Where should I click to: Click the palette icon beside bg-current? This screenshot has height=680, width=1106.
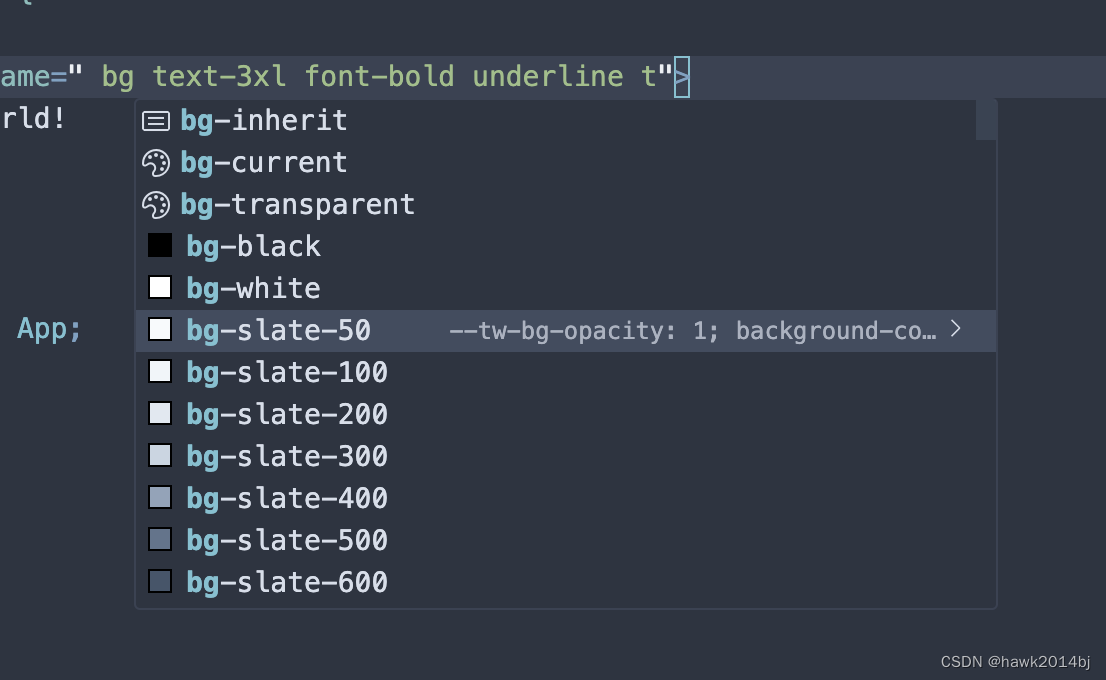coord(156,163)
